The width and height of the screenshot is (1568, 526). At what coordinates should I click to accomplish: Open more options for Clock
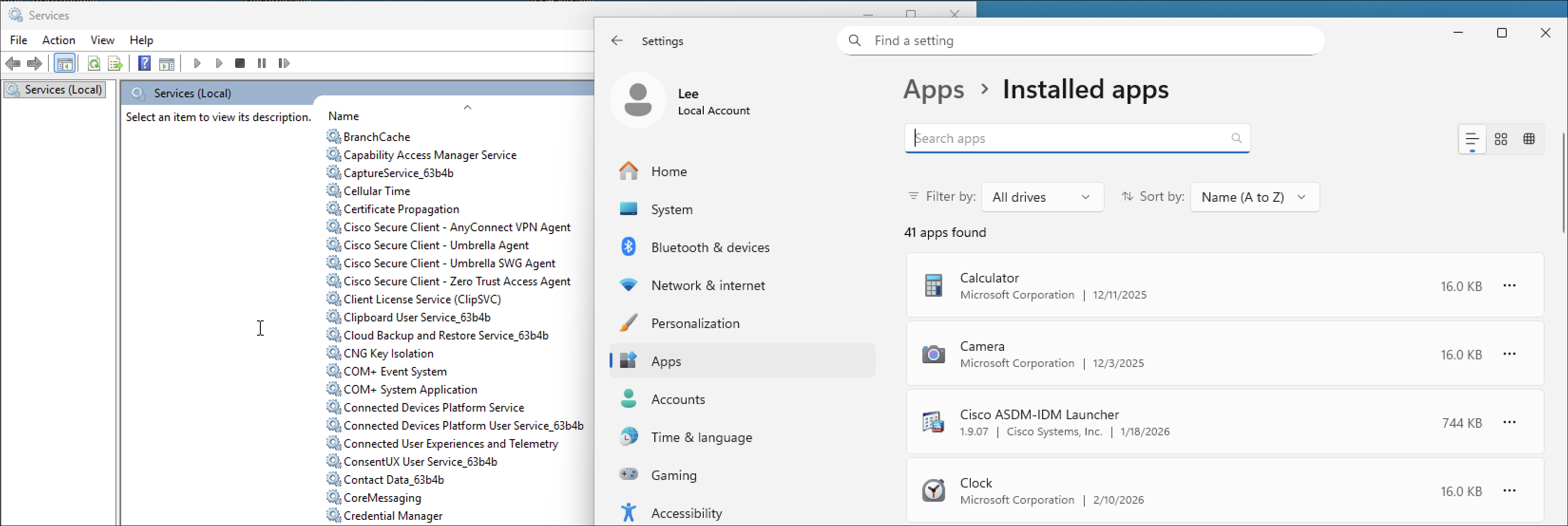coord(1509,491)
